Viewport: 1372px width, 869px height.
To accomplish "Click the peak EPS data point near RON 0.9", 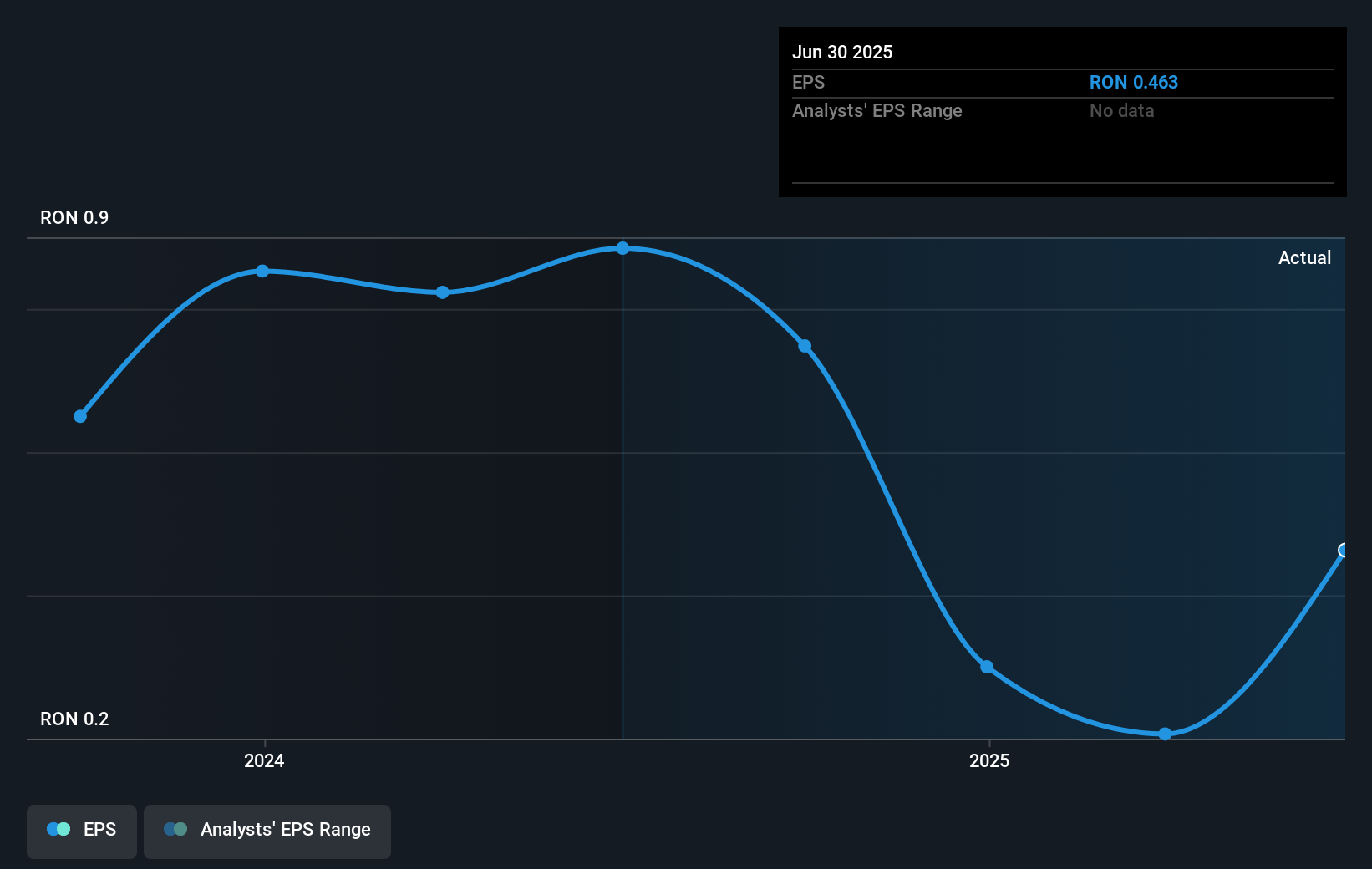I will 622,248.
